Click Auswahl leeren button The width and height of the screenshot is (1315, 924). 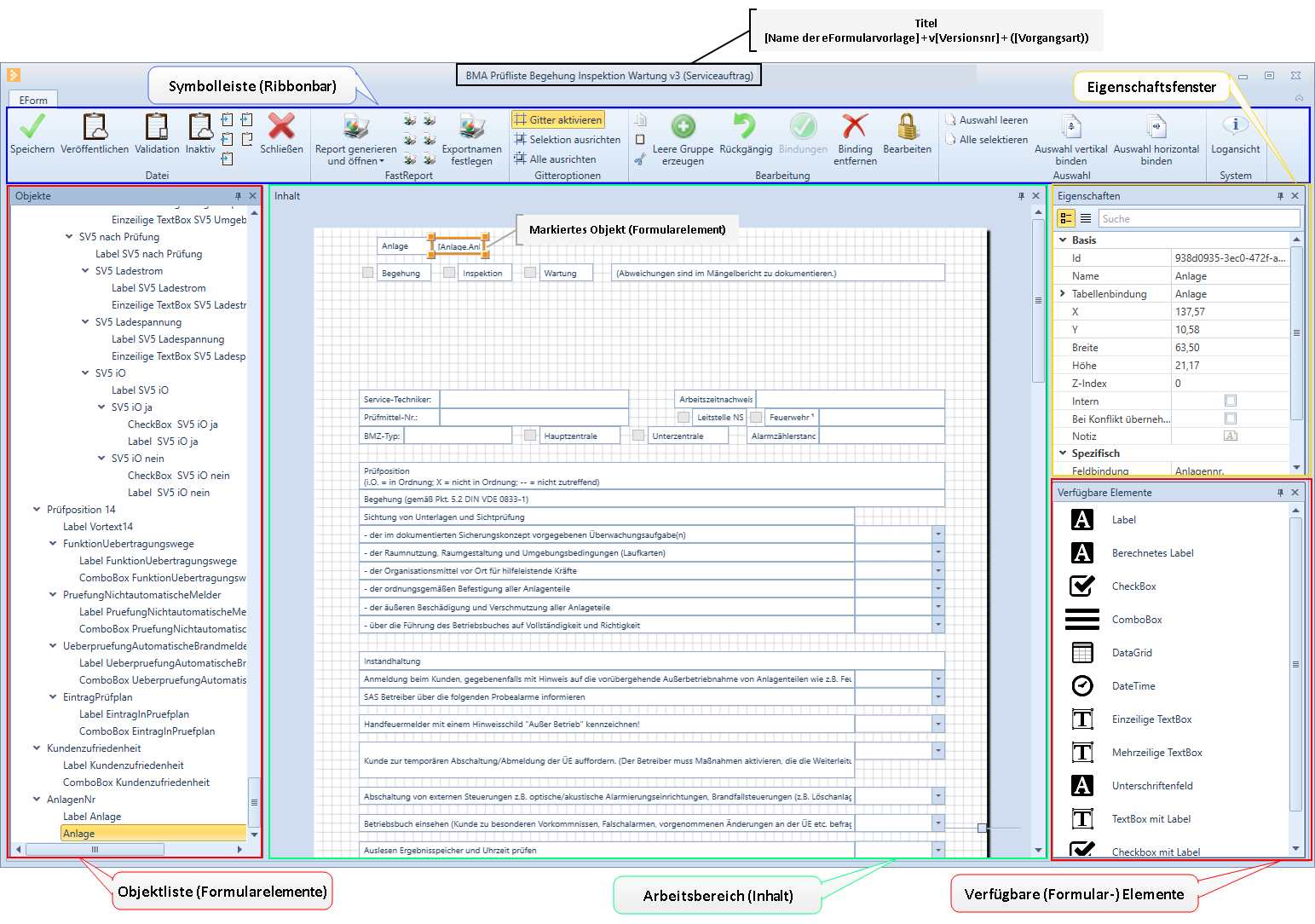(x=992, y=120)
